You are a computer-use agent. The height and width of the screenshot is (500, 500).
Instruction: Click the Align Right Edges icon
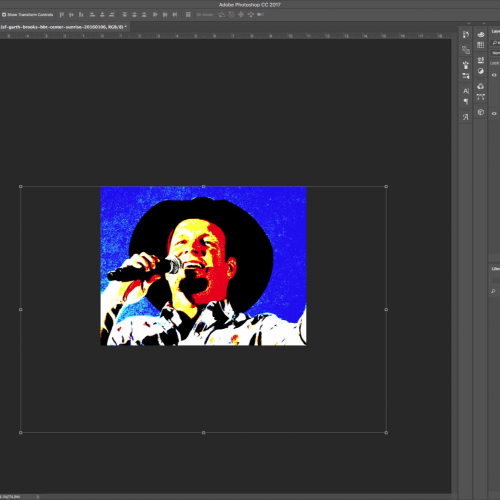click(112, 15)
